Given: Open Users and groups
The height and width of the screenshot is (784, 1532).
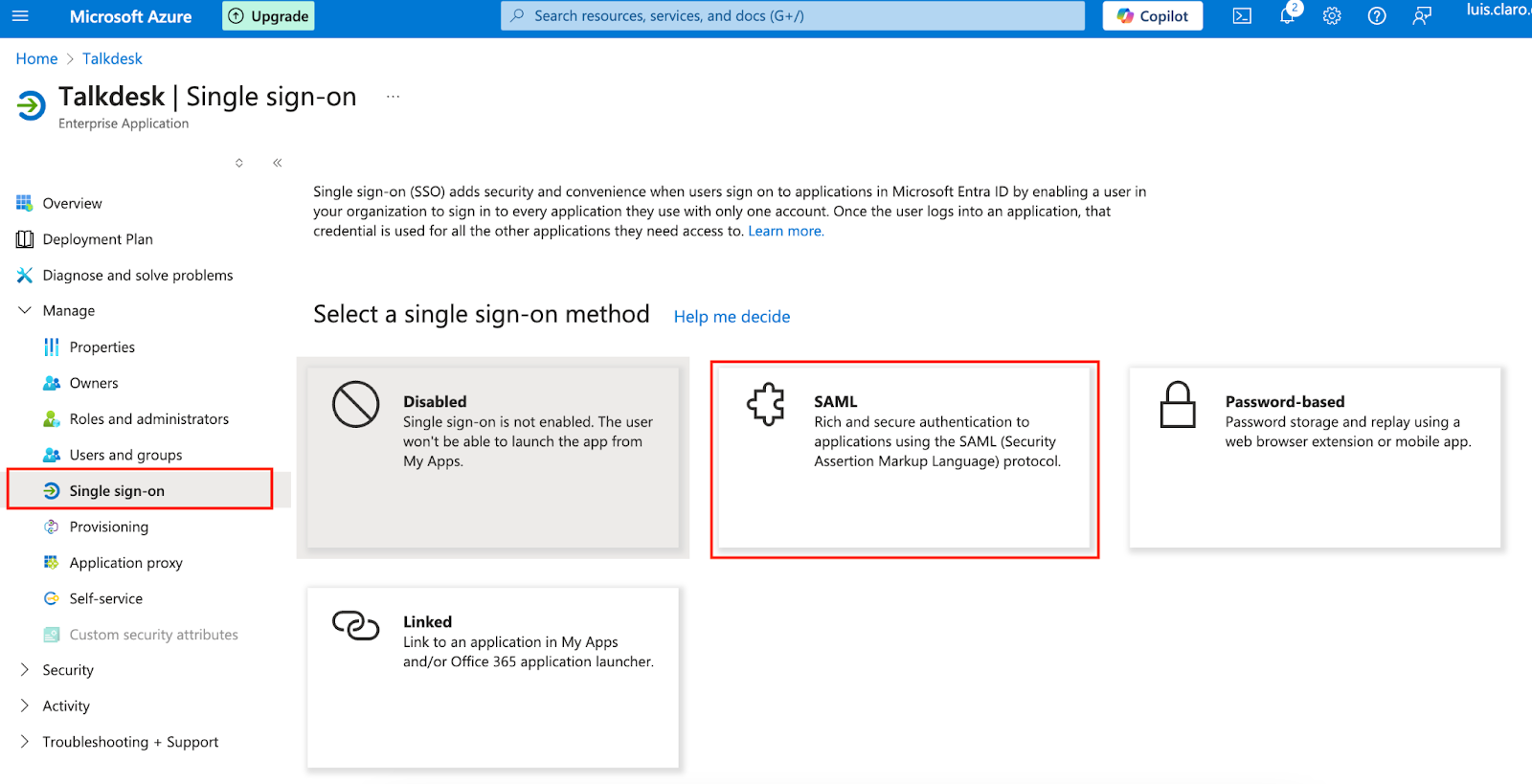Looking at the screenshot, I should coord(125,455).
